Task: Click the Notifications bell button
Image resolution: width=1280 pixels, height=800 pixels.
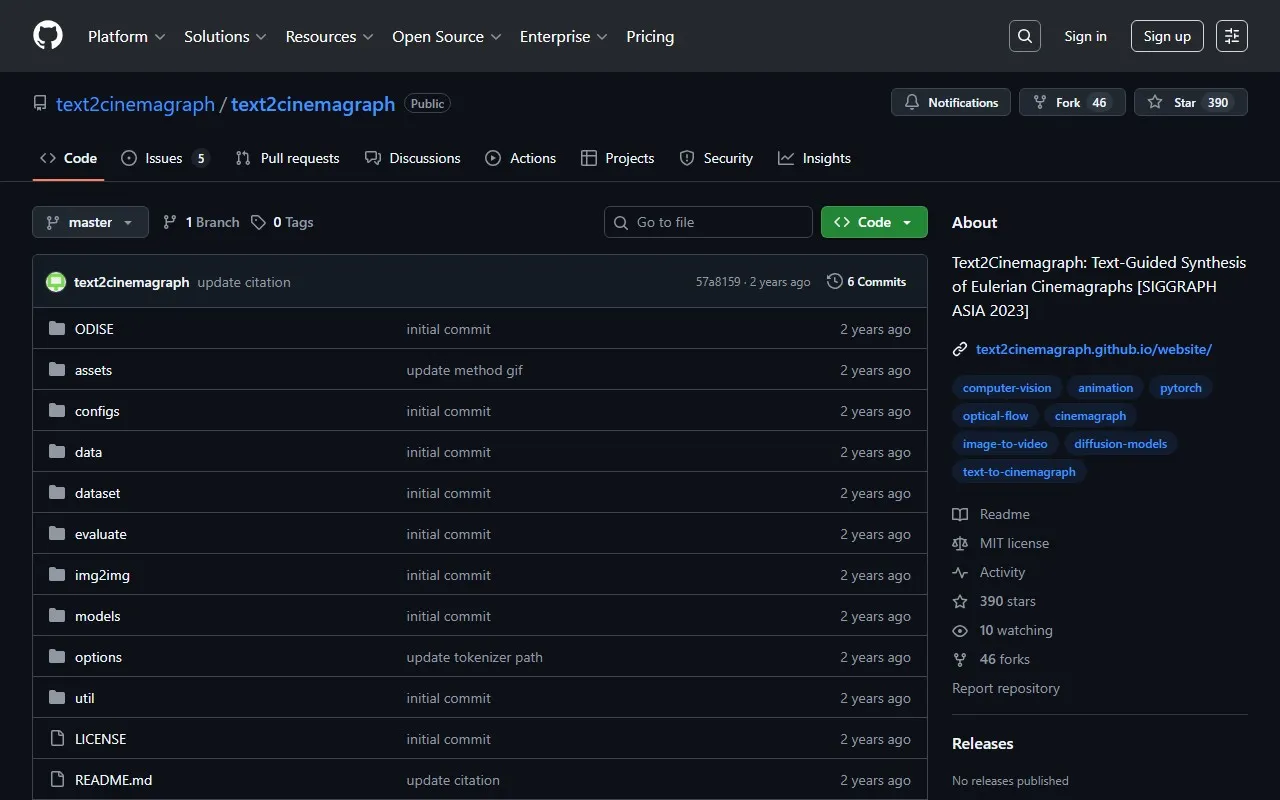Action: pyautogui.click(x=951, y=102)
